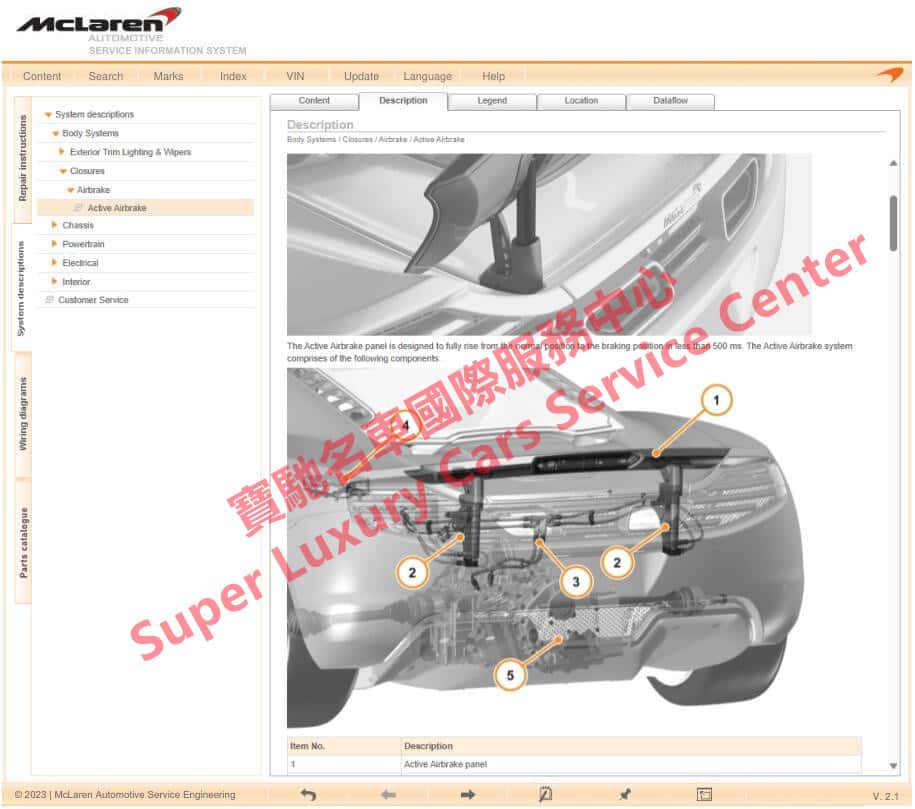The height and width of the screenshot is (809, 915).
Task: Expand the Chassis tree node
Action: [55, 225]
